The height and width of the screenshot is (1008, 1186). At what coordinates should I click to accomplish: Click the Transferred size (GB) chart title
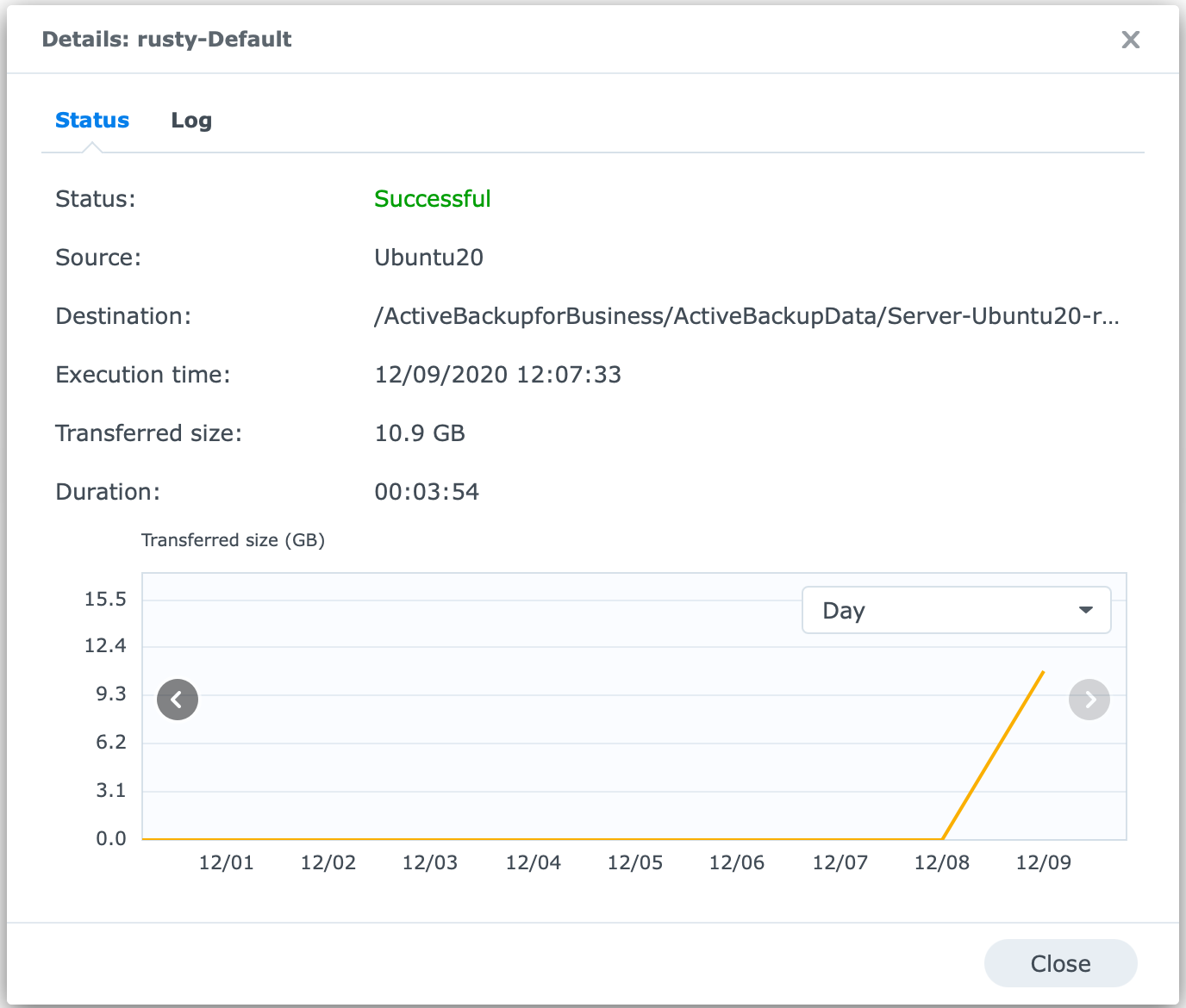tap(233, 540)
